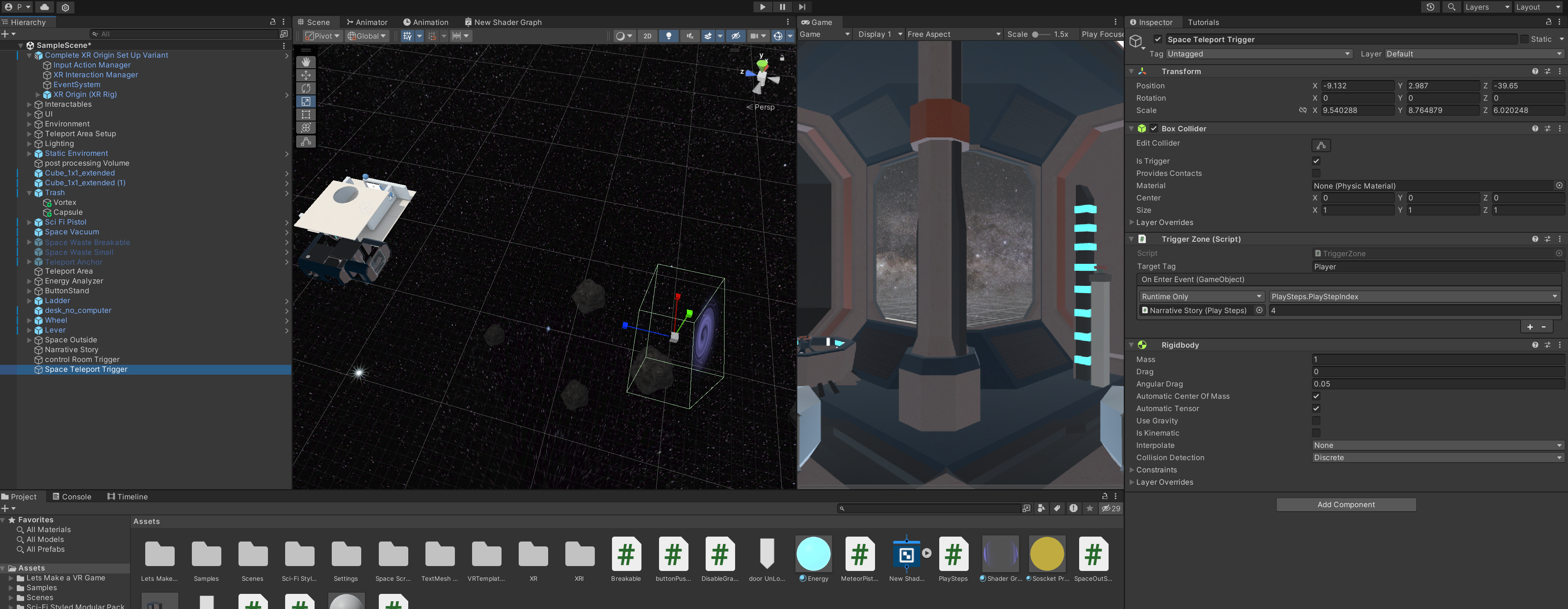This screenshot has height=609, width=1568.
Task: Select the Hand view tool
Action: point(306,61)
